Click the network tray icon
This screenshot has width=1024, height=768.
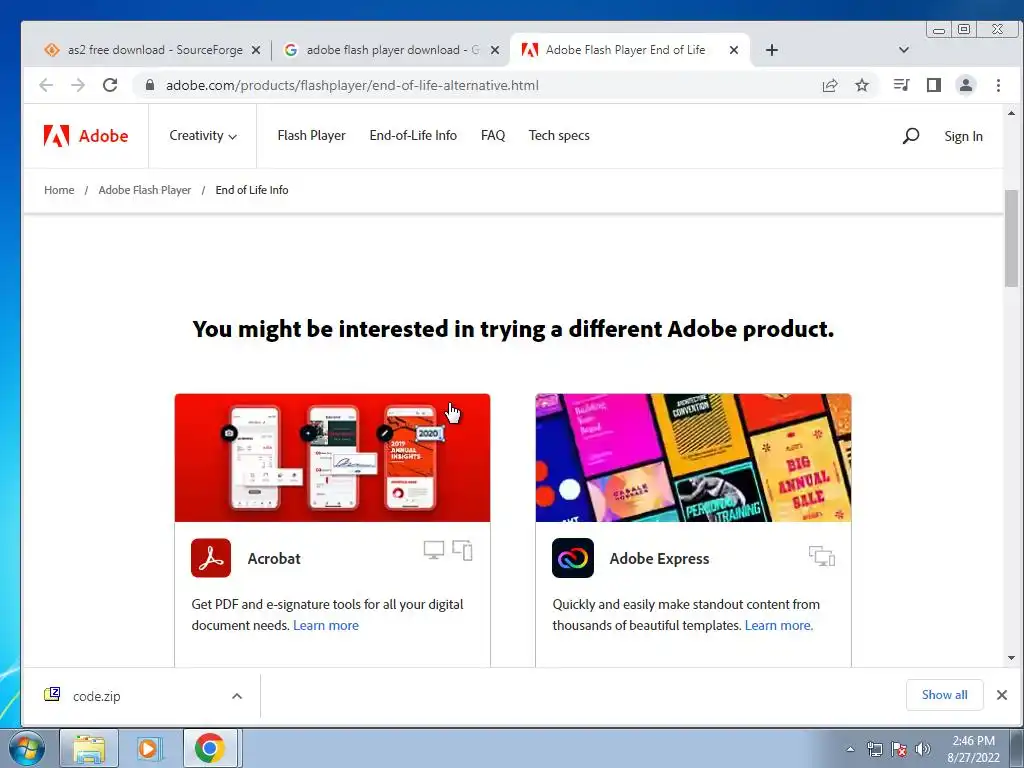tap(874, 749)
